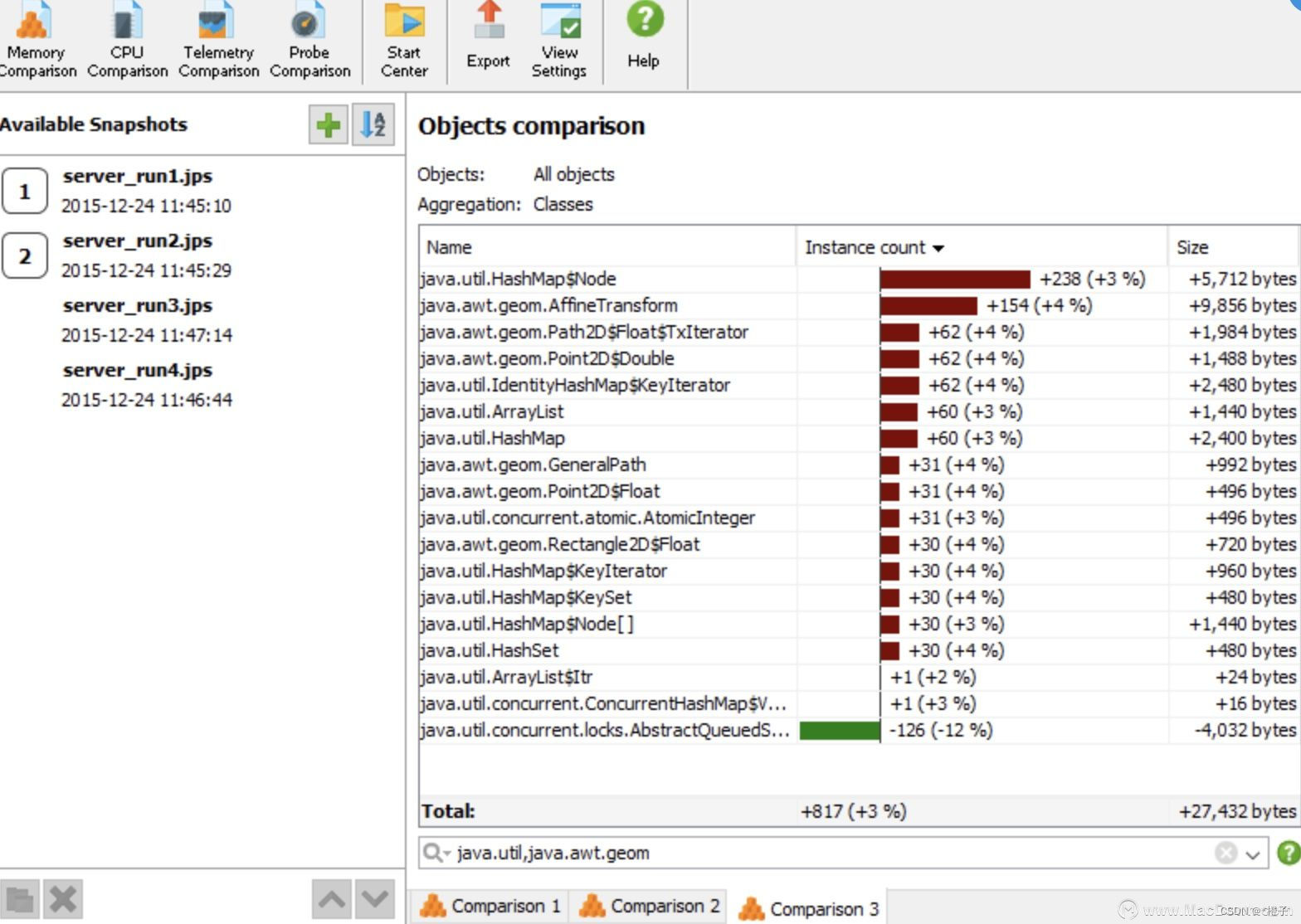Screen dimensions: 1301x924
Task: Switch to the Comparison 2 tab
Action: (649, 906)
